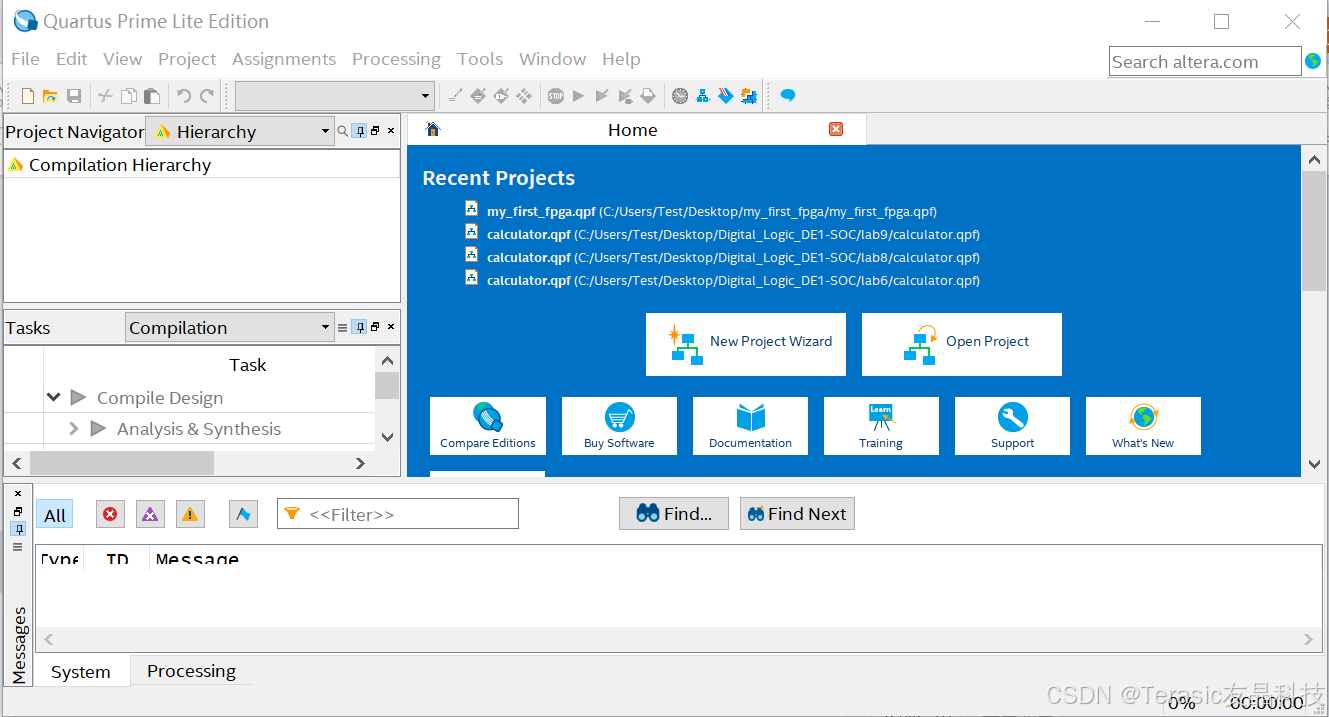Click the Undo arrow icon
The height and width of the screenshot is (717, 1329).
click(184, 96)
